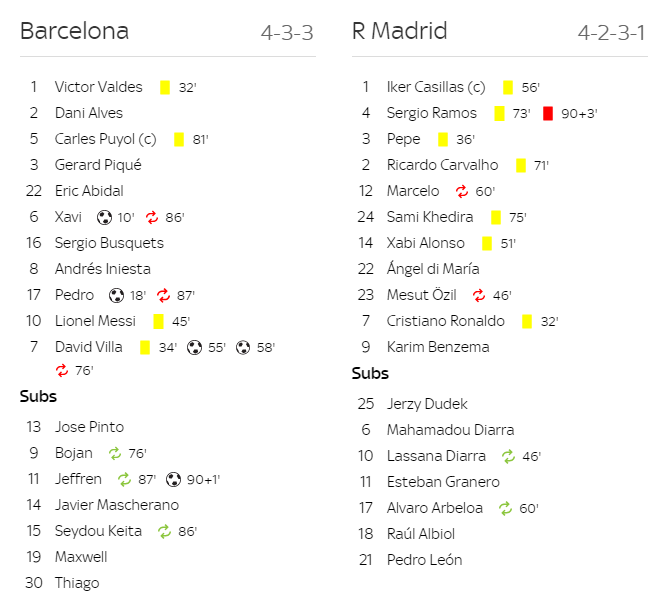This screenshot has width=665, height=603.
Task: Click Victor Valdes's yellow card
Action: (165, 88)
